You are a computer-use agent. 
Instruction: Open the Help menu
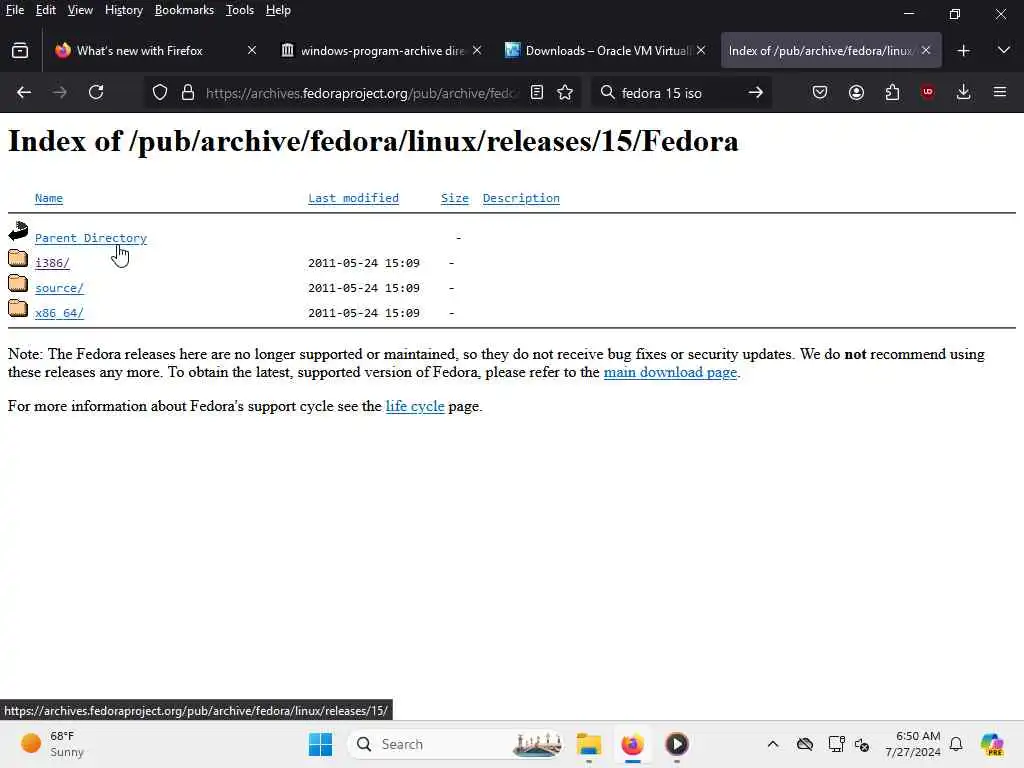[278, 10]
